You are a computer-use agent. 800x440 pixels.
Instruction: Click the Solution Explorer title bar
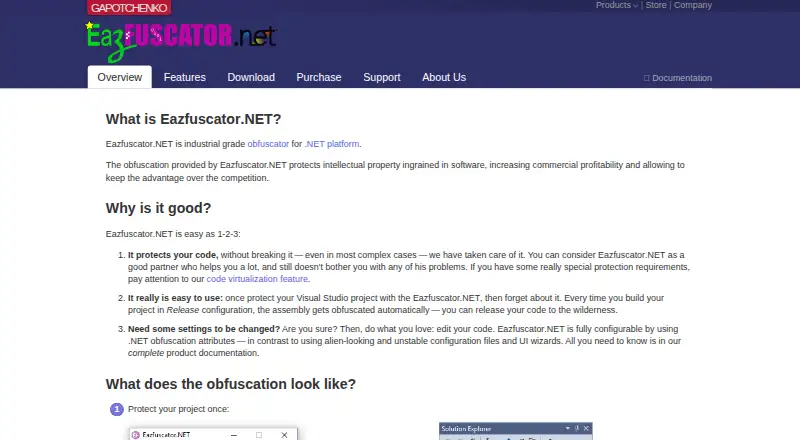pyautogui.click(x=515, y=428)
